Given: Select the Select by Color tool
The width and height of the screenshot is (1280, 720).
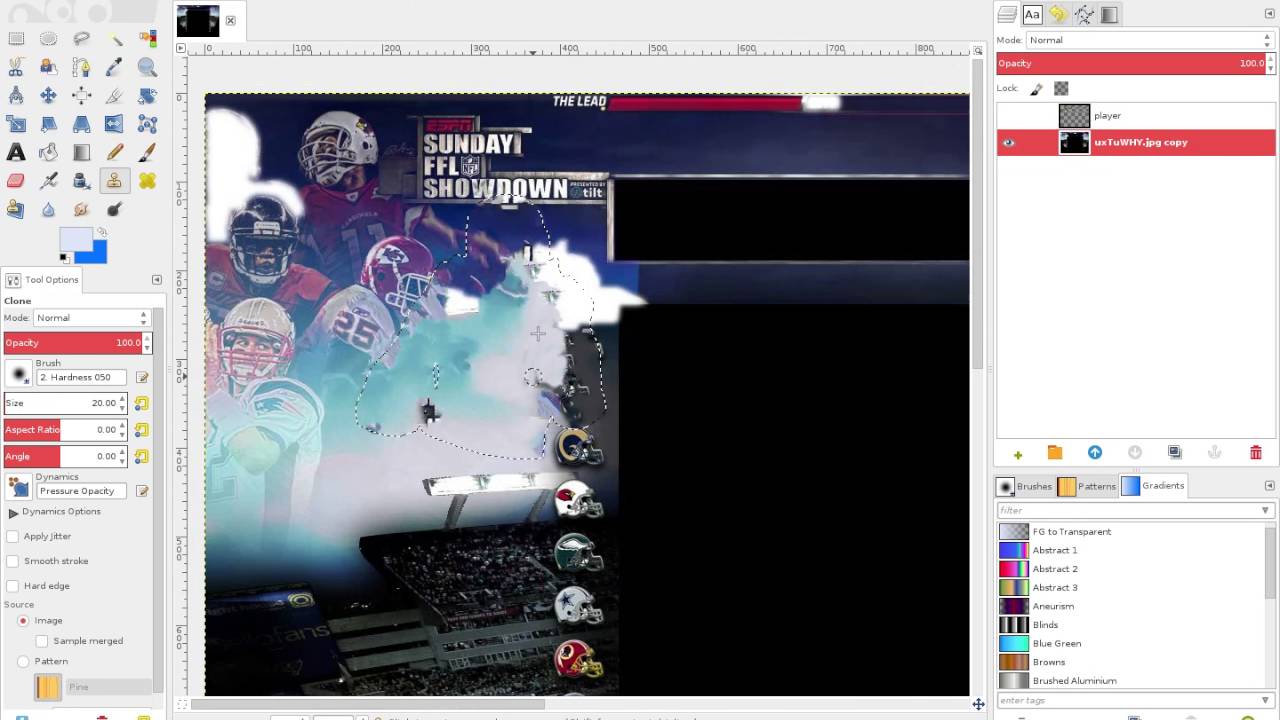Looking at the screenshot, I should pos(148,39).
